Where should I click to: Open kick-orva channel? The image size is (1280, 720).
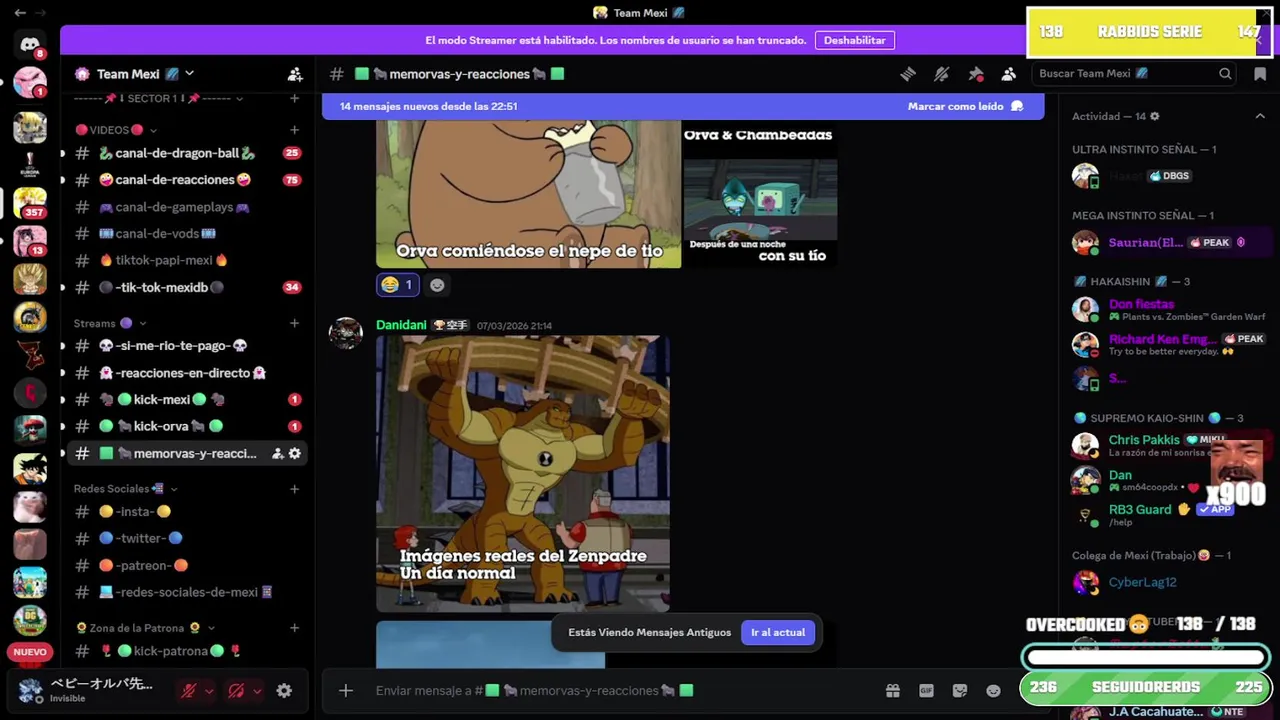pos(186,426)
